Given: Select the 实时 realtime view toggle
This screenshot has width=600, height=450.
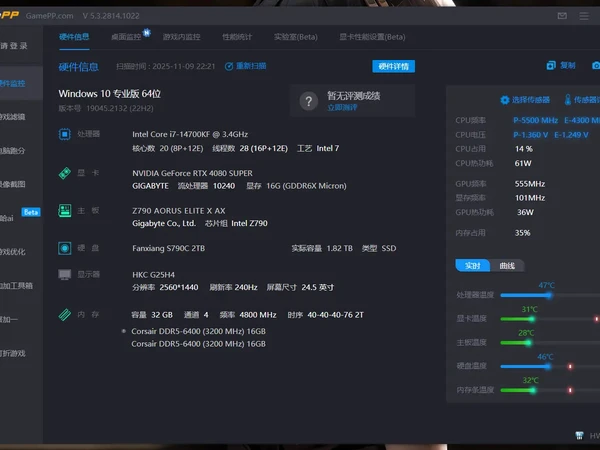Looking at the screenshot, I should pos(473,266).
